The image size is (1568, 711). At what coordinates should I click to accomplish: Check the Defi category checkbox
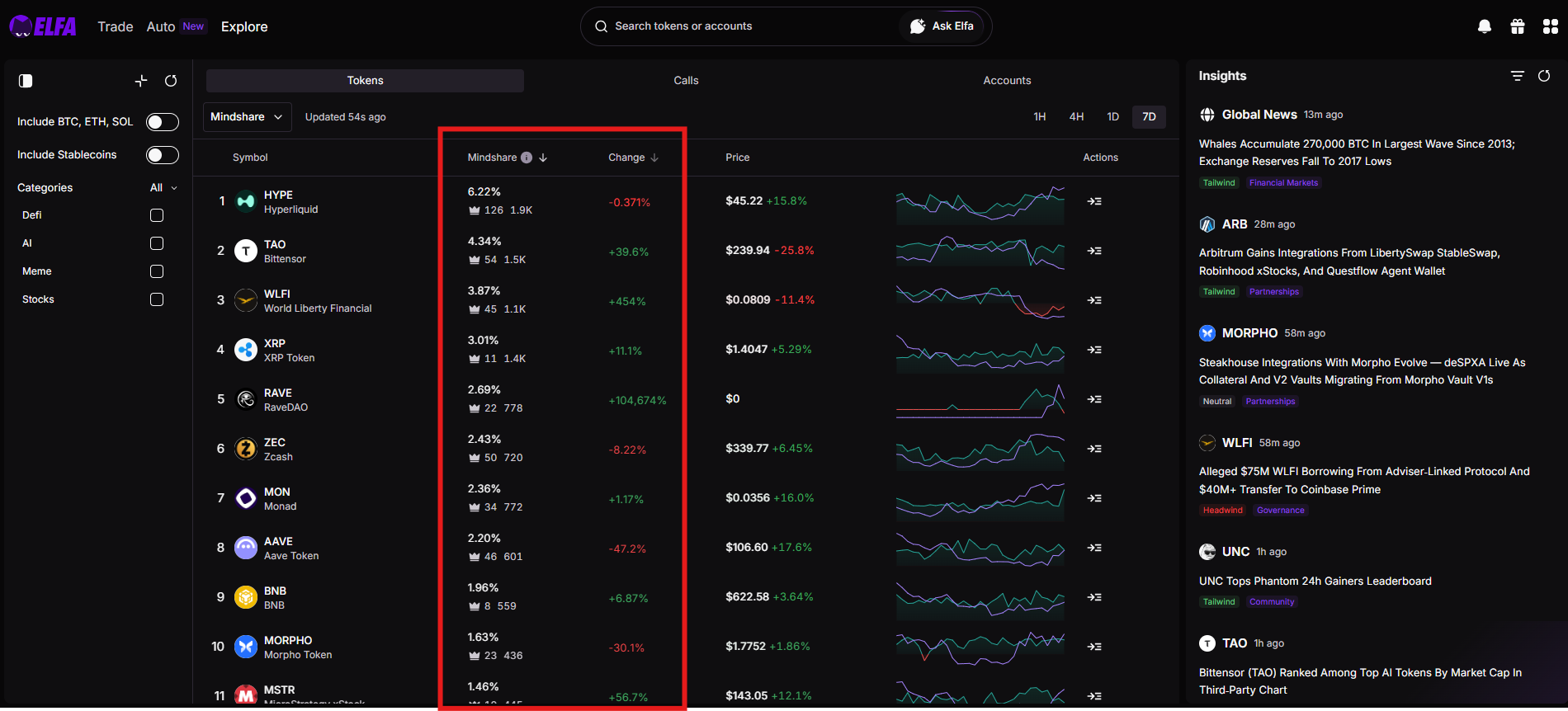point(157,215)
